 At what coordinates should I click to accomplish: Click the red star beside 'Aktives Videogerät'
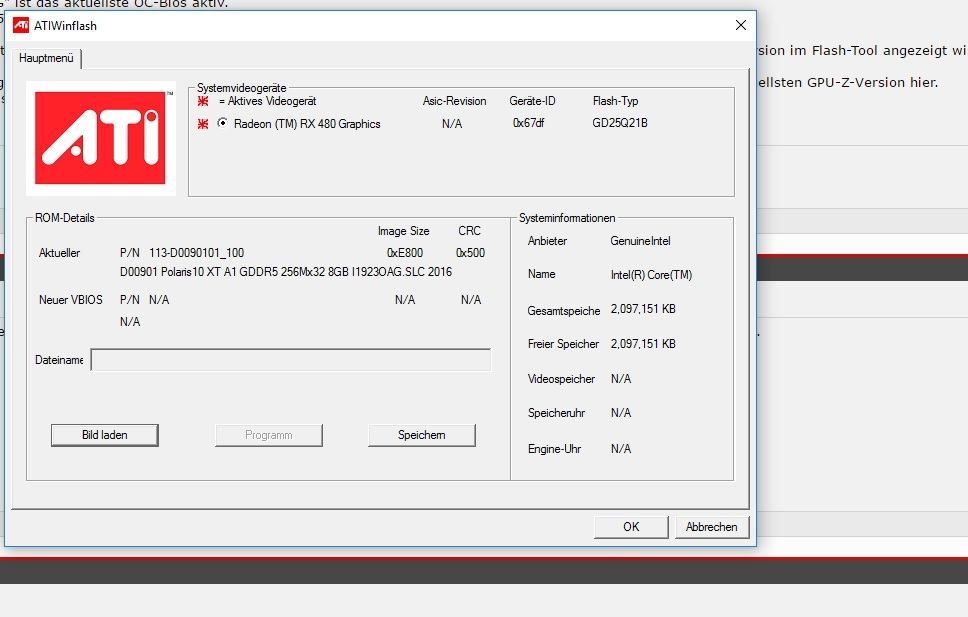[x=203, y=101]
